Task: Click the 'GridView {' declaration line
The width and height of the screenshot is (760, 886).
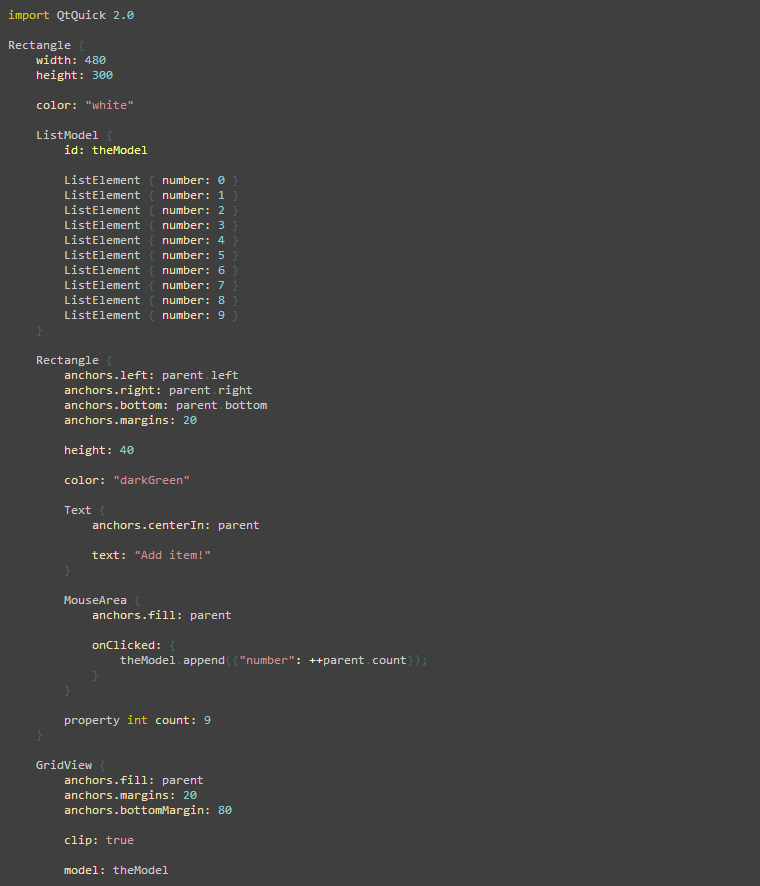Action: 71,765
